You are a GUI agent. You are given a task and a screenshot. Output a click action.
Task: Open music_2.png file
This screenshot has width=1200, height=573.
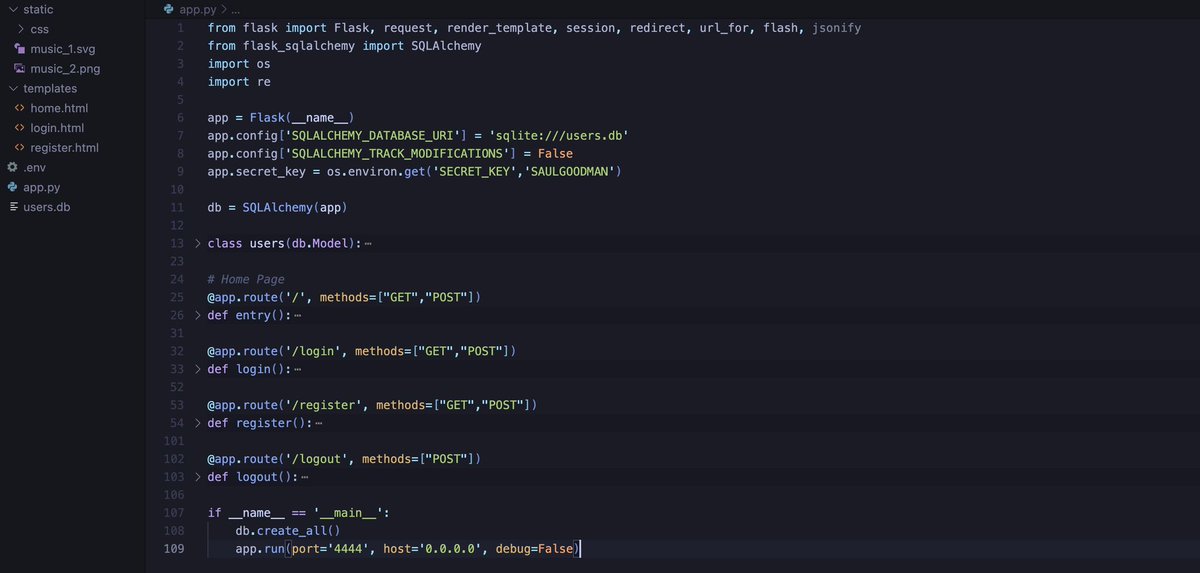click(65, 69)
